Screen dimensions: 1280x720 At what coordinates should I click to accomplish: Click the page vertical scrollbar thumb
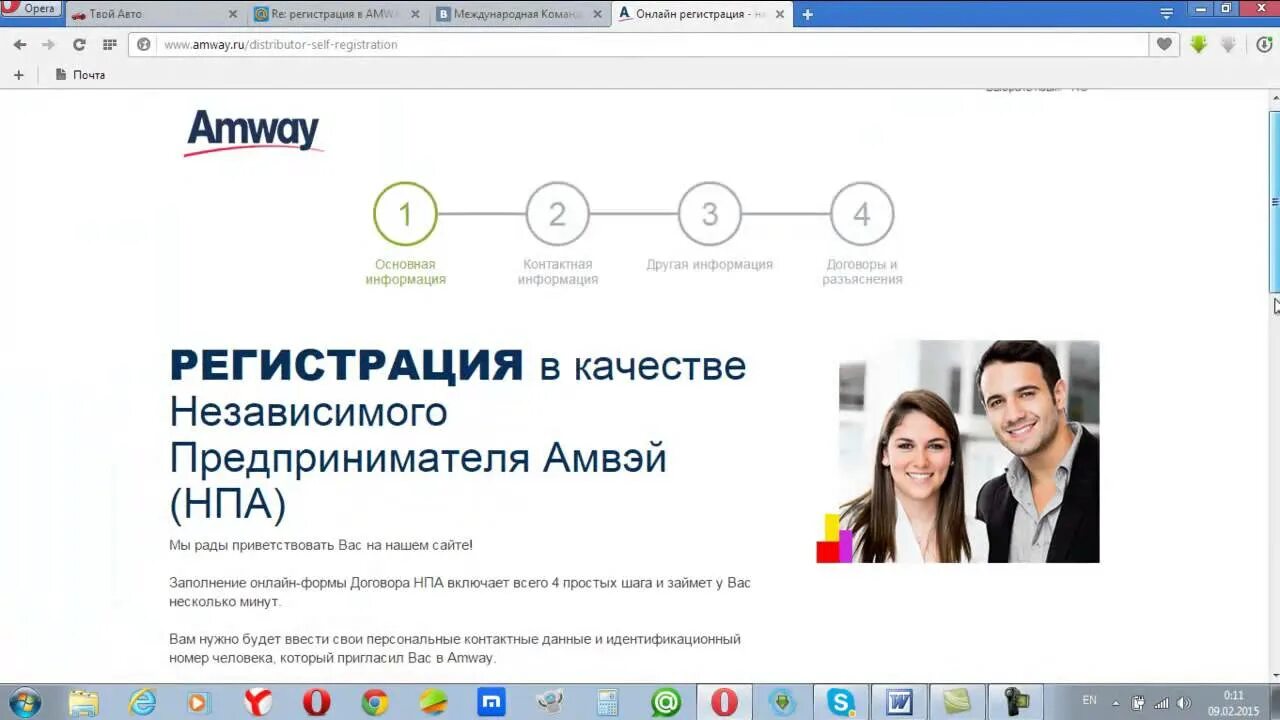point(1274,200)
